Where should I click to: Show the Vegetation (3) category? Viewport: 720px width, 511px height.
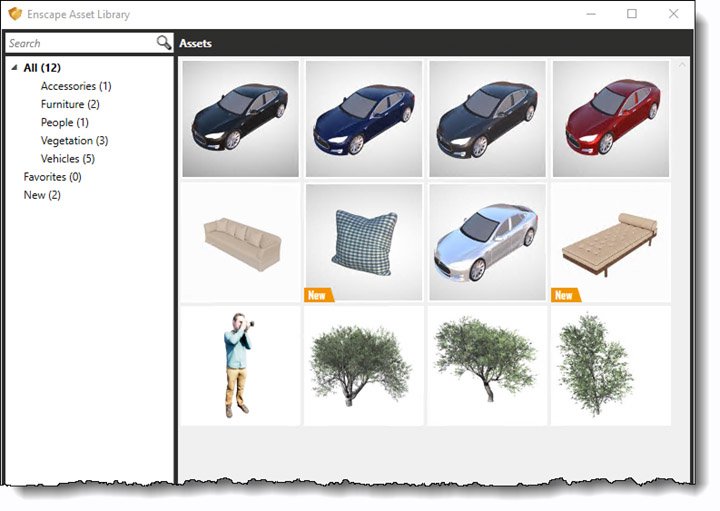74,140
